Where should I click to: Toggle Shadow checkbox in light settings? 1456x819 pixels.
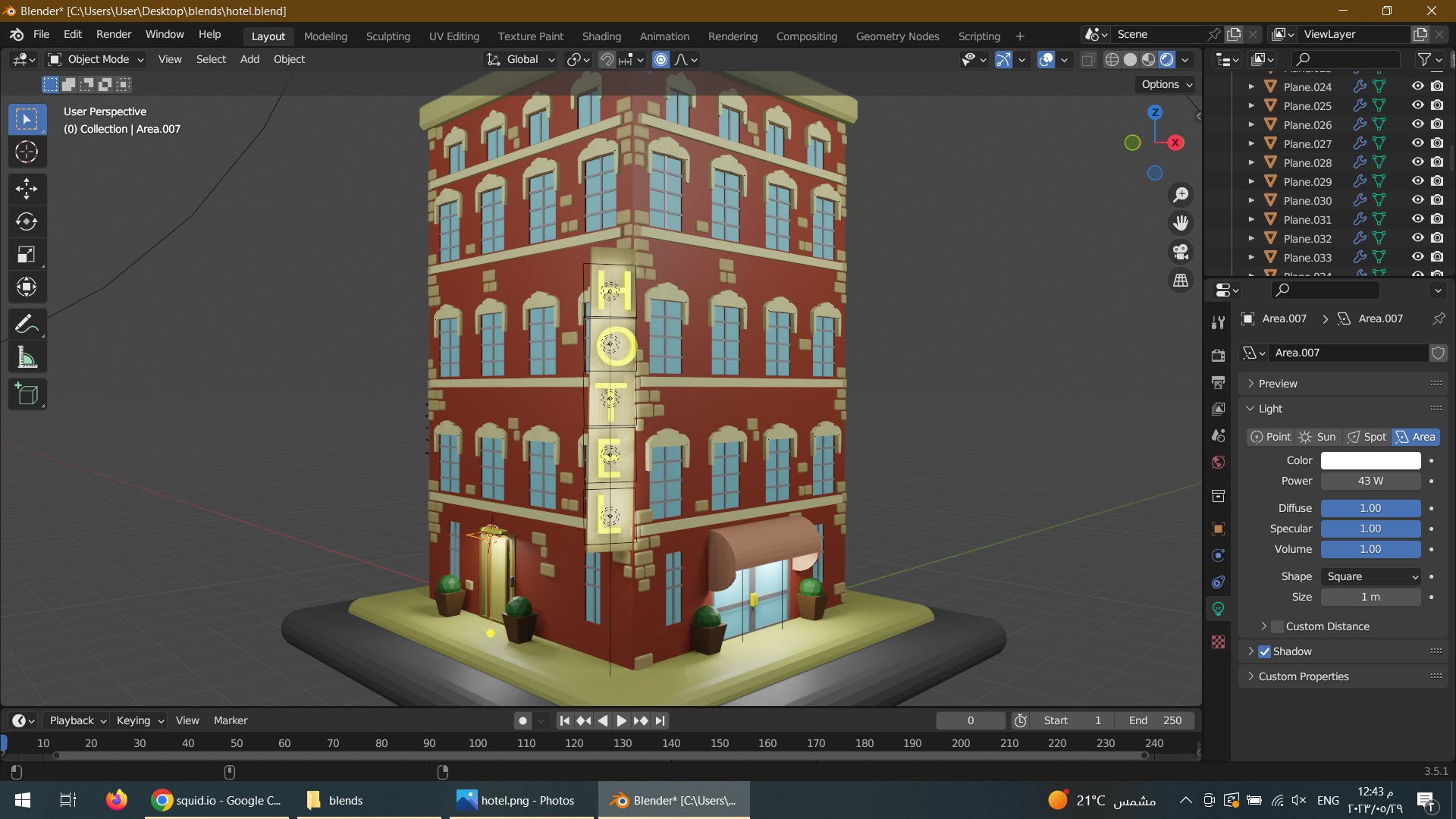pos(1264,651)
